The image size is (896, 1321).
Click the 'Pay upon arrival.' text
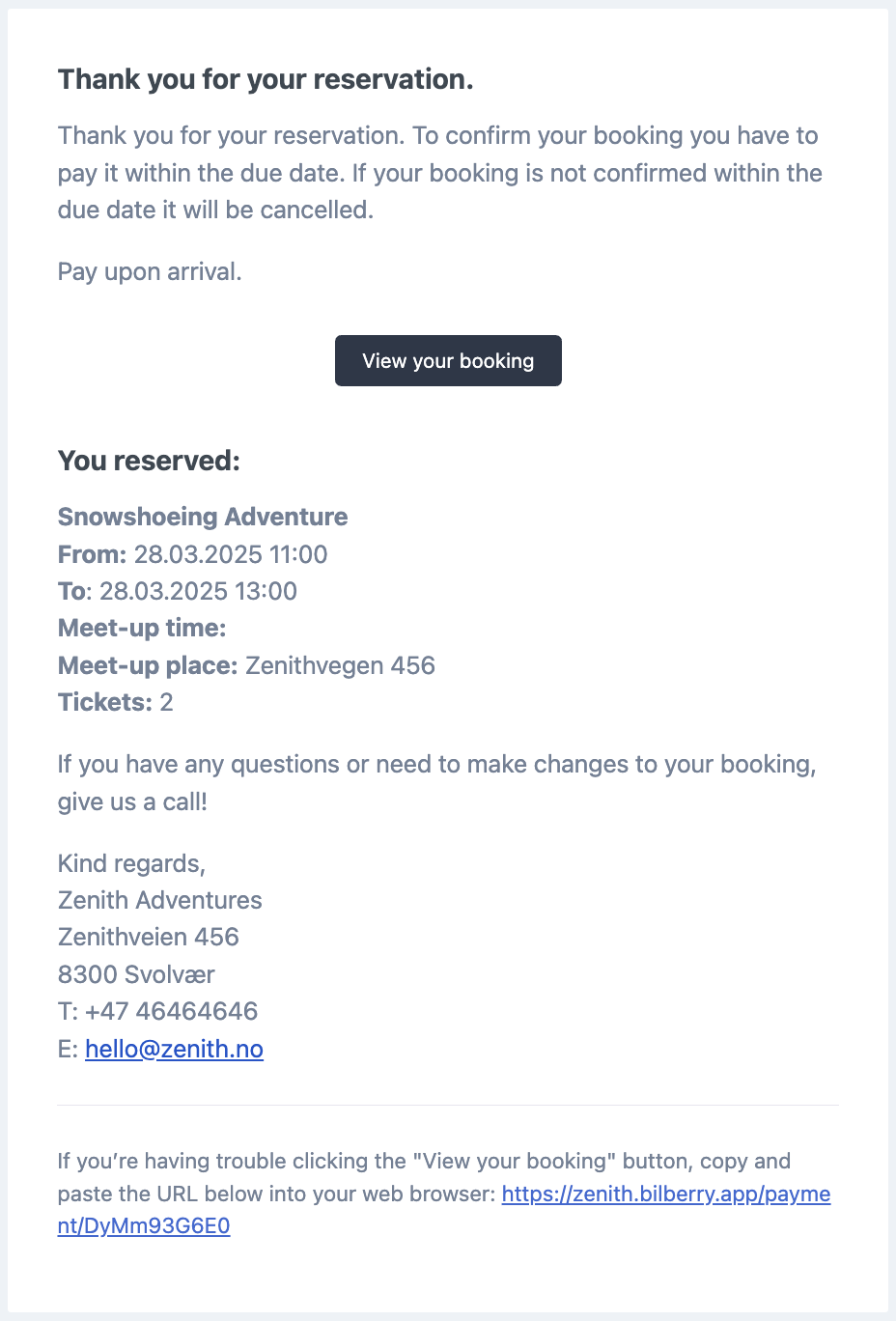(150, 271)
